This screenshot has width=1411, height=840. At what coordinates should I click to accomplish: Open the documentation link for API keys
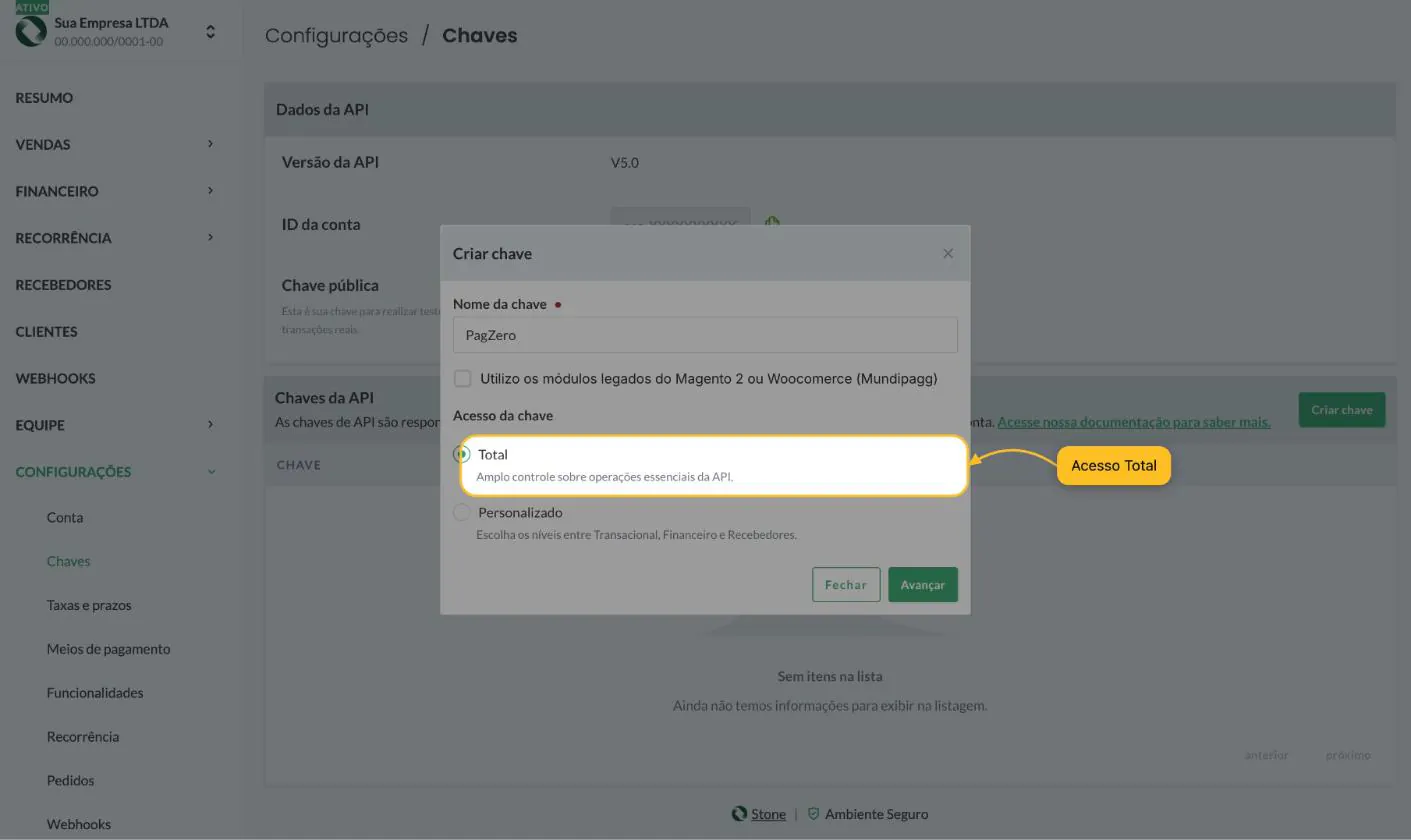(1134, 422)
